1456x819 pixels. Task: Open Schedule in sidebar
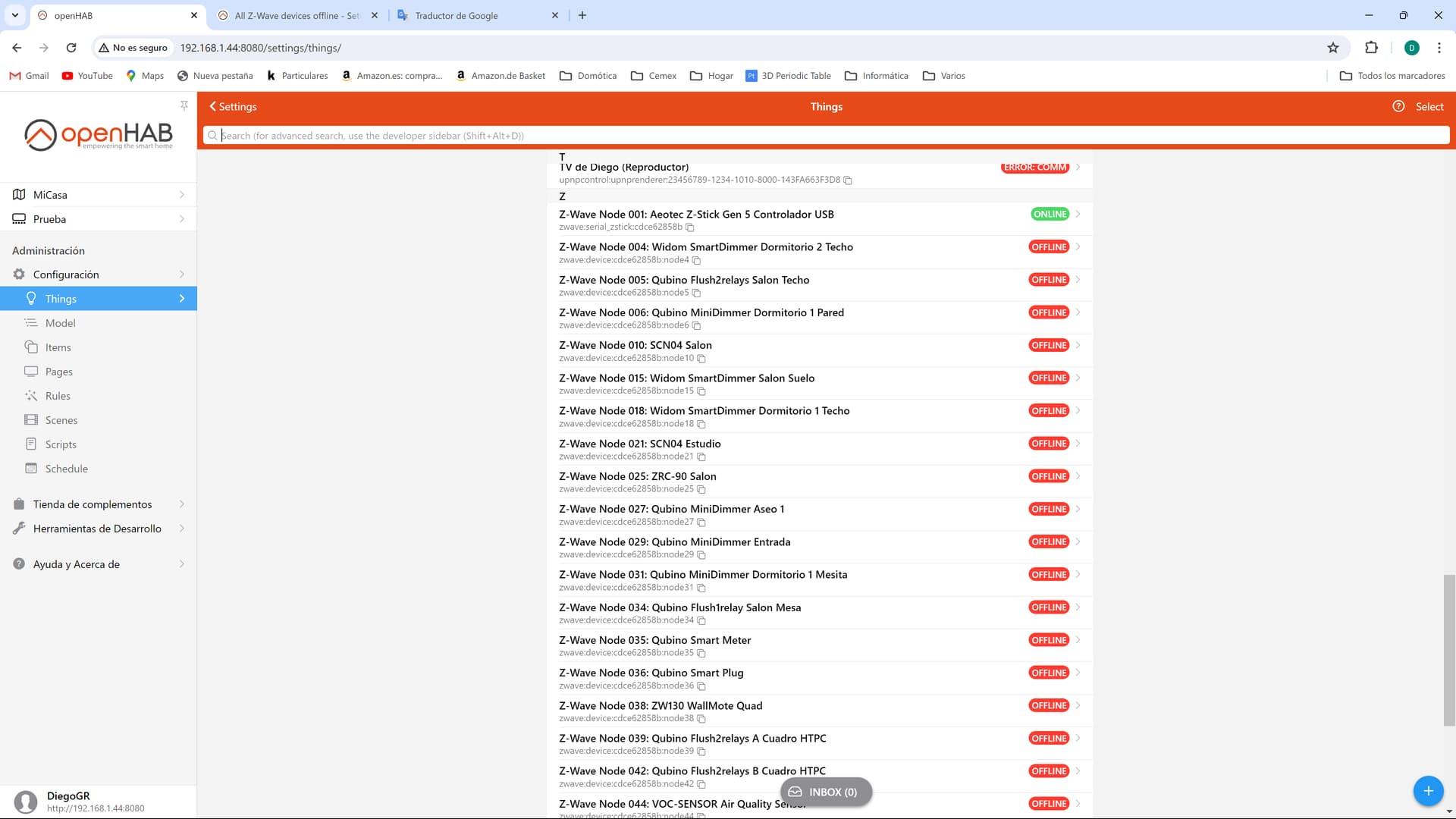point(99,469)
